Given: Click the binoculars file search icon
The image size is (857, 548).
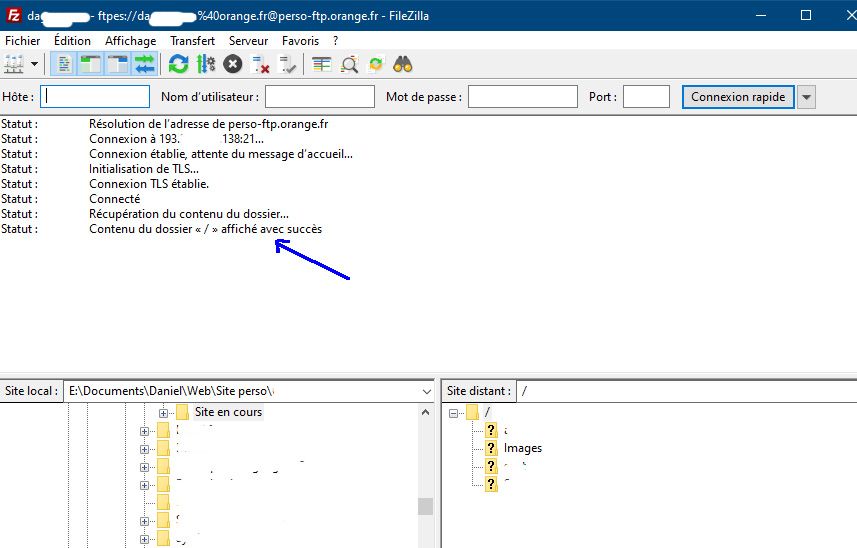Looking at the screenshot, I should click(x=403, y=64).
